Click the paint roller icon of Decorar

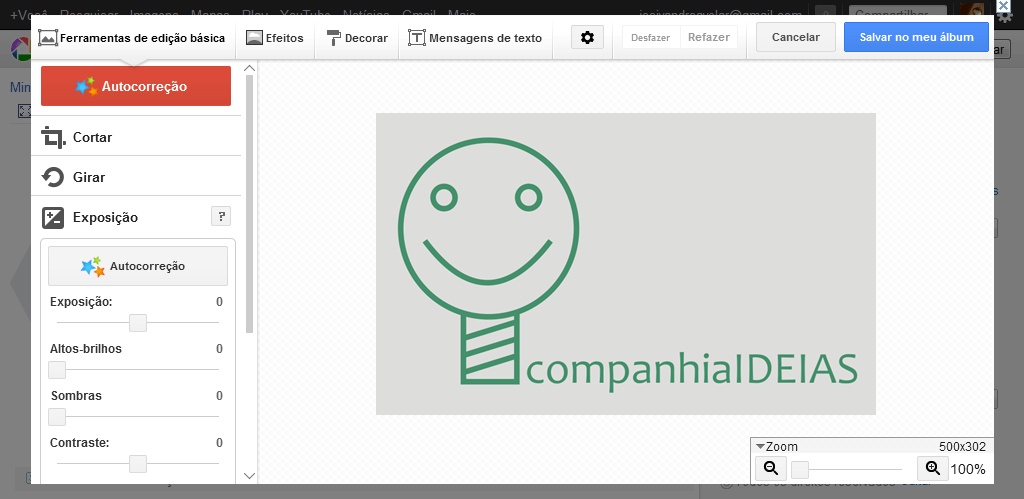point(334,38)
